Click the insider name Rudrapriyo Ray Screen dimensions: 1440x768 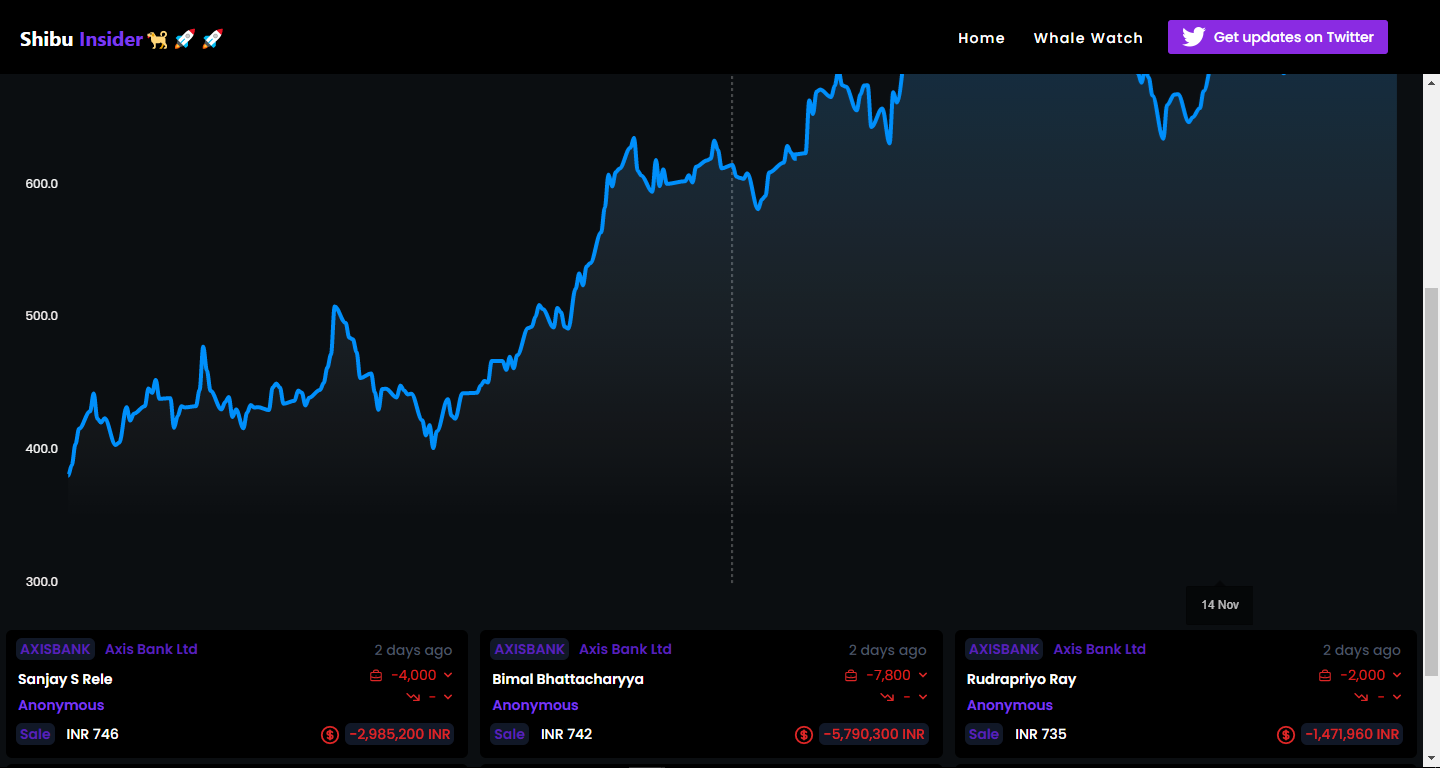[x=1021, y=679]
